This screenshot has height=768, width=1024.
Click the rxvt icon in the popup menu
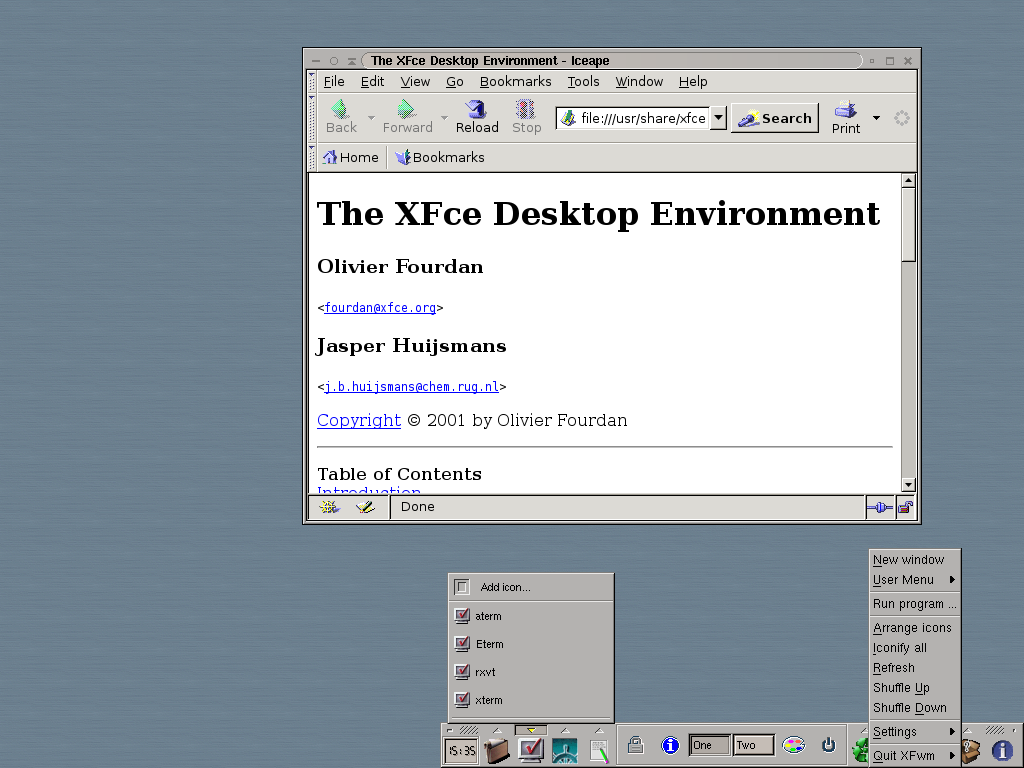[x=462, y=671]
